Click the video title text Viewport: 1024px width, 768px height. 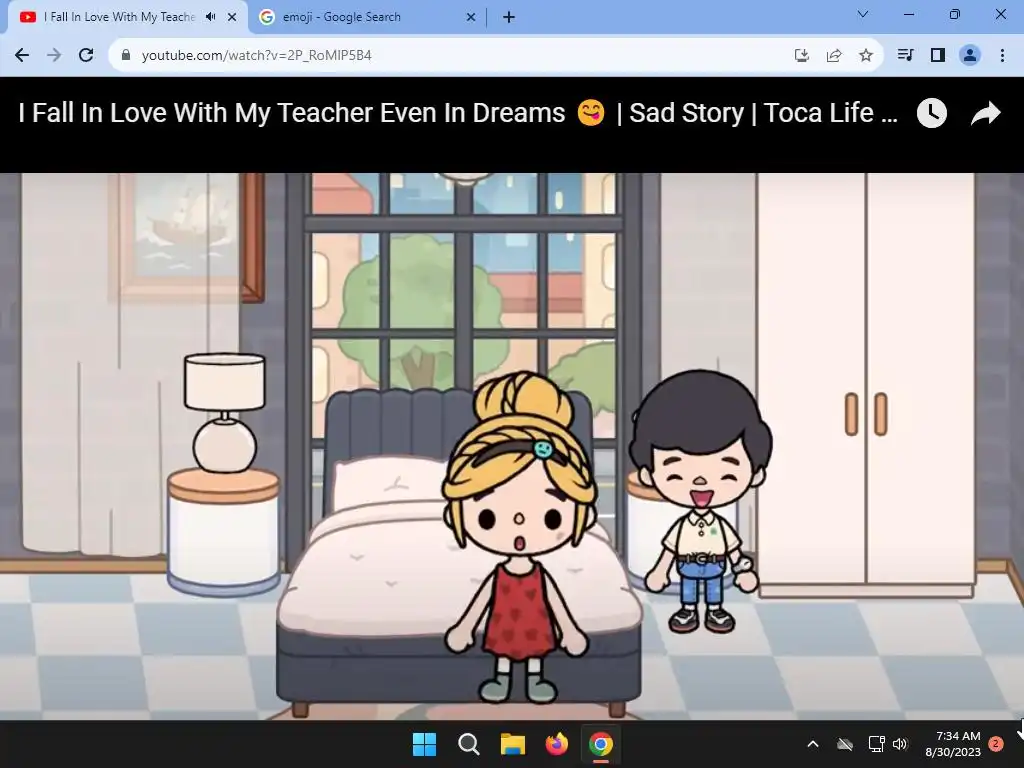tap(458, 113)
